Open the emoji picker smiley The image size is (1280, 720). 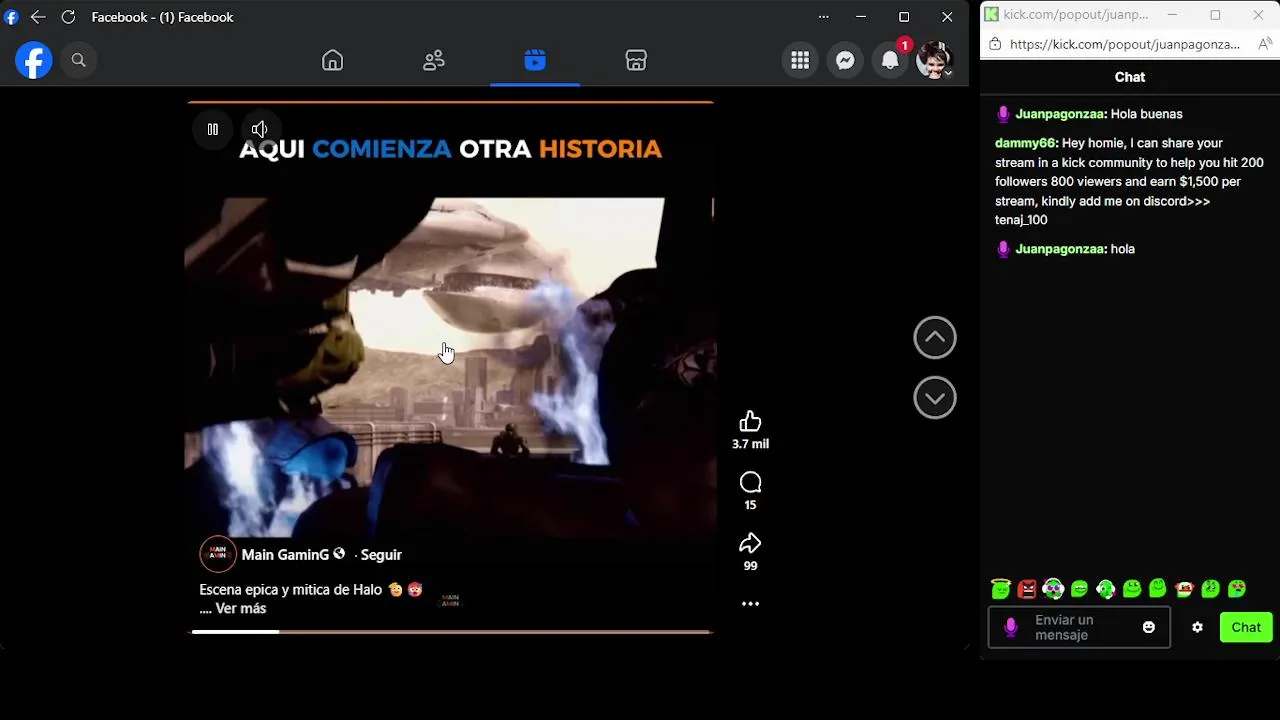point(1148,628)
